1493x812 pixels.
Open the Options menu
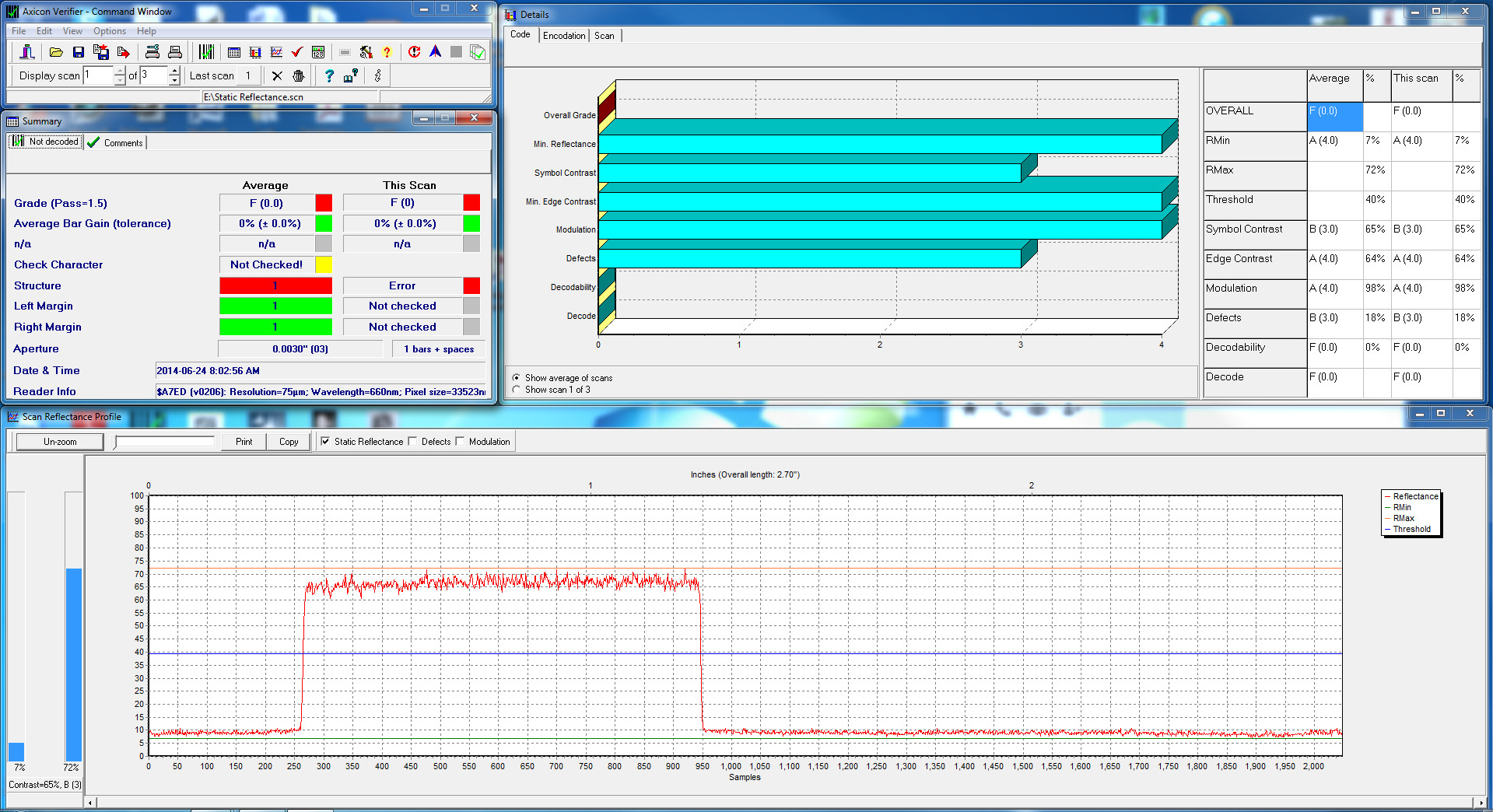pyautogui.click(x=109, y=31)
